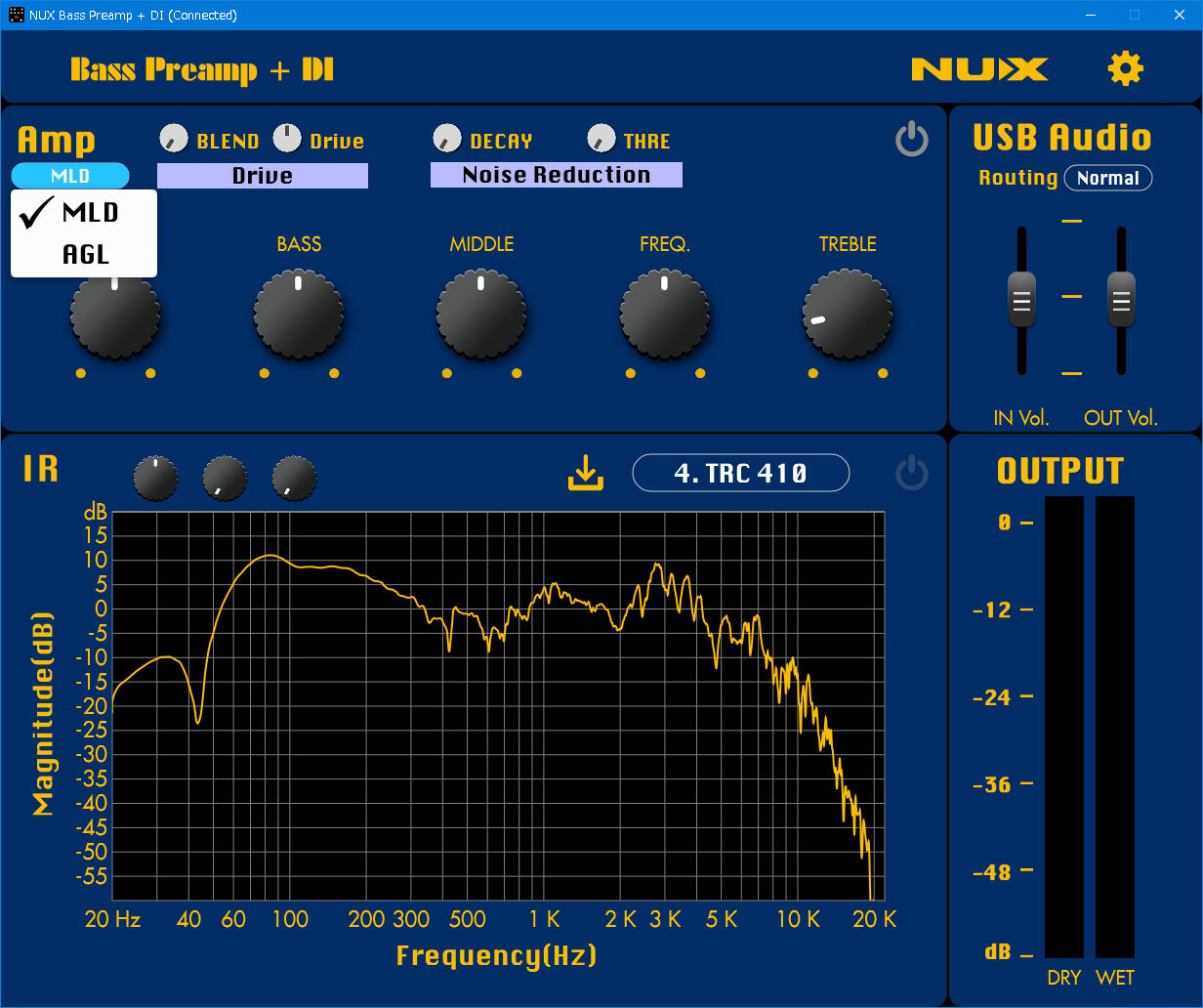1203x1008 pixels.
Task: Click the "WET" meter label
Action: coord(1115,978)
